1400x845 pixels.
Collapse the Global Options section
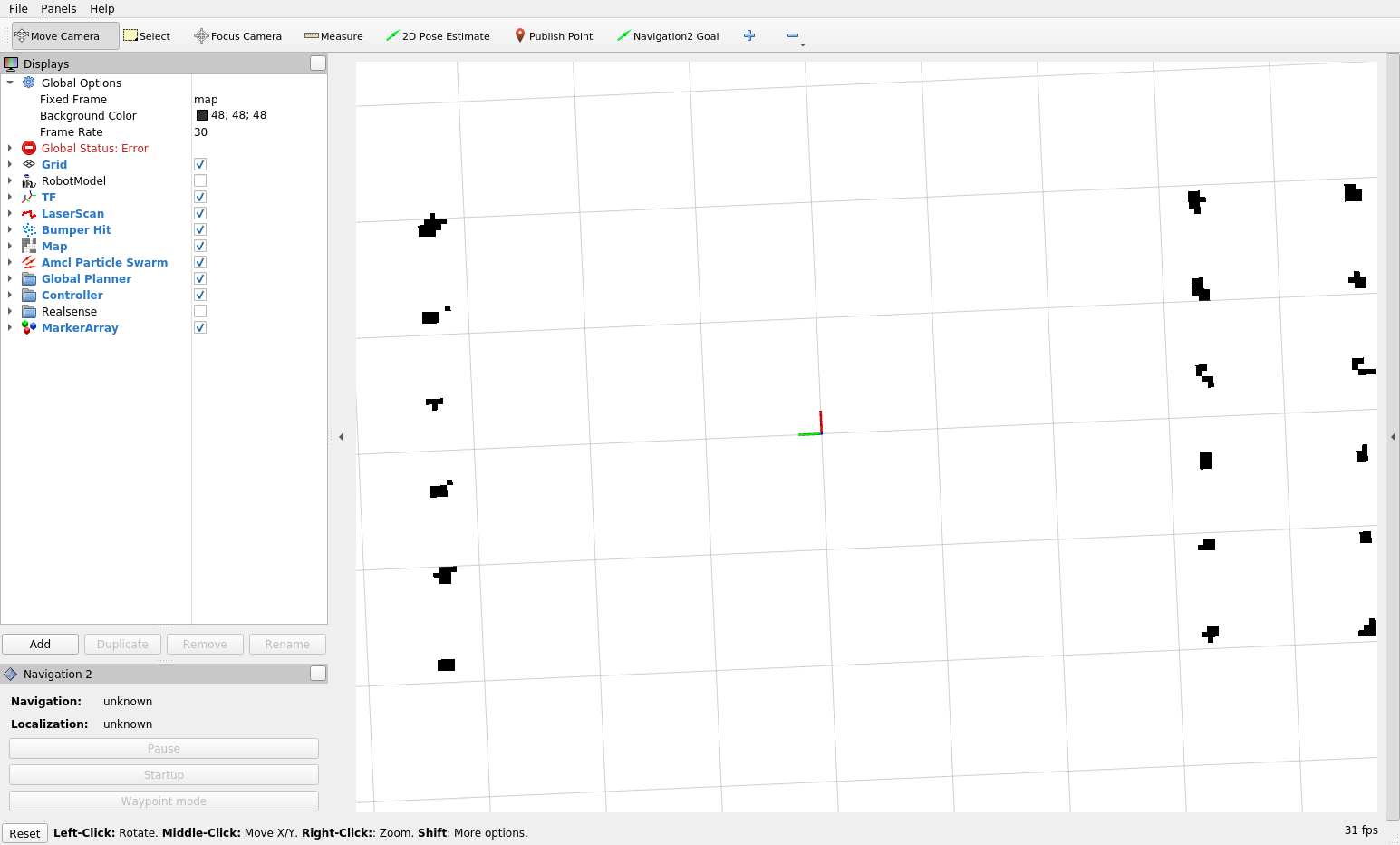pyautogui.click(x=9, y=83)
